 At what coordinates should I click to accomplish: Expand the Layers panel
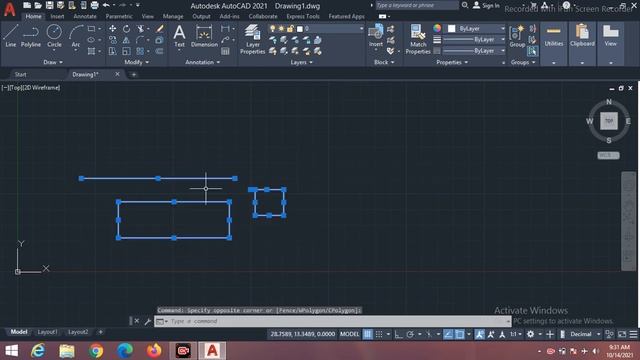point(302,62)
